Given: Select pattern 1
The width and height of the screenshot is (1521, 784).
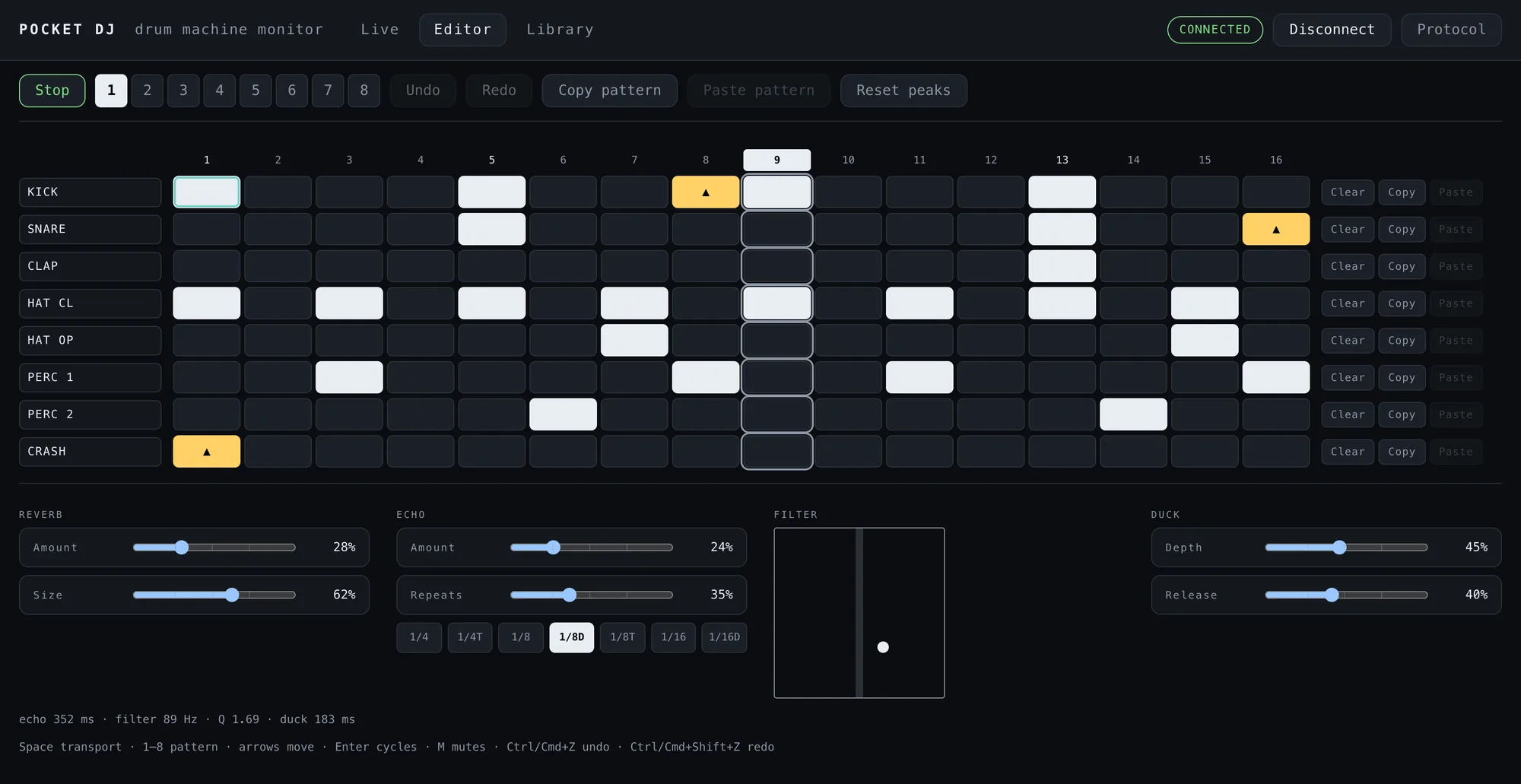Looking at the screenshot, I should [111, 90].
